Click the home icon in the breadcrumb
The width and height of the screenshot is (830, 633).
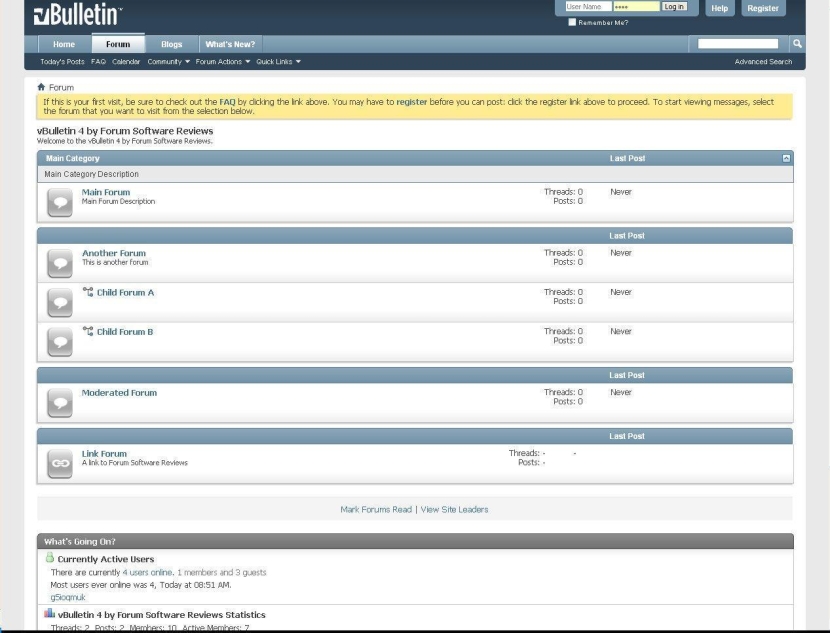tap(40, 86)
